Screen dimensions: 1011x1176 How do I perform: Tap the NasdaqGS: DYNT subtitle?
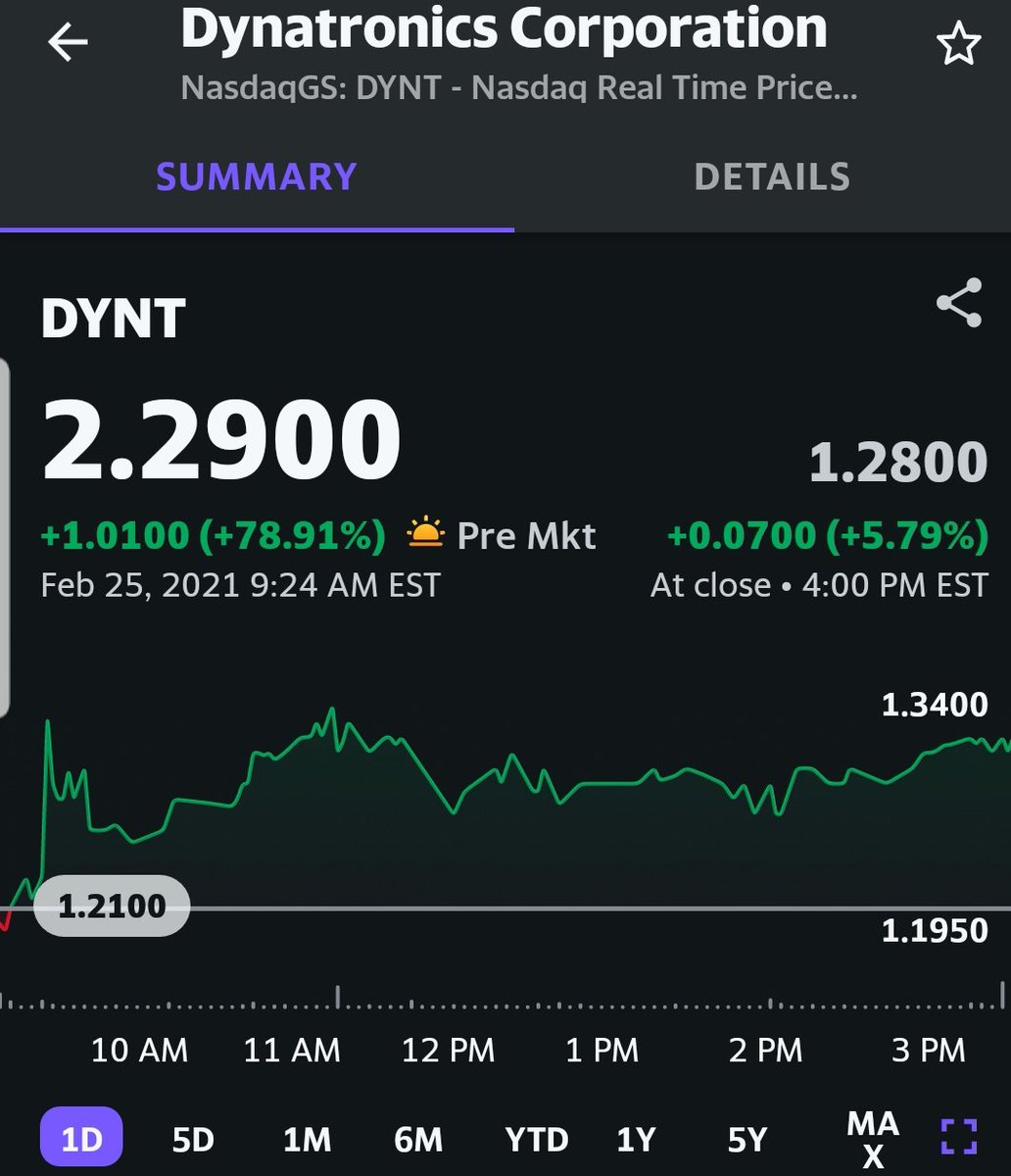point(519,88)
